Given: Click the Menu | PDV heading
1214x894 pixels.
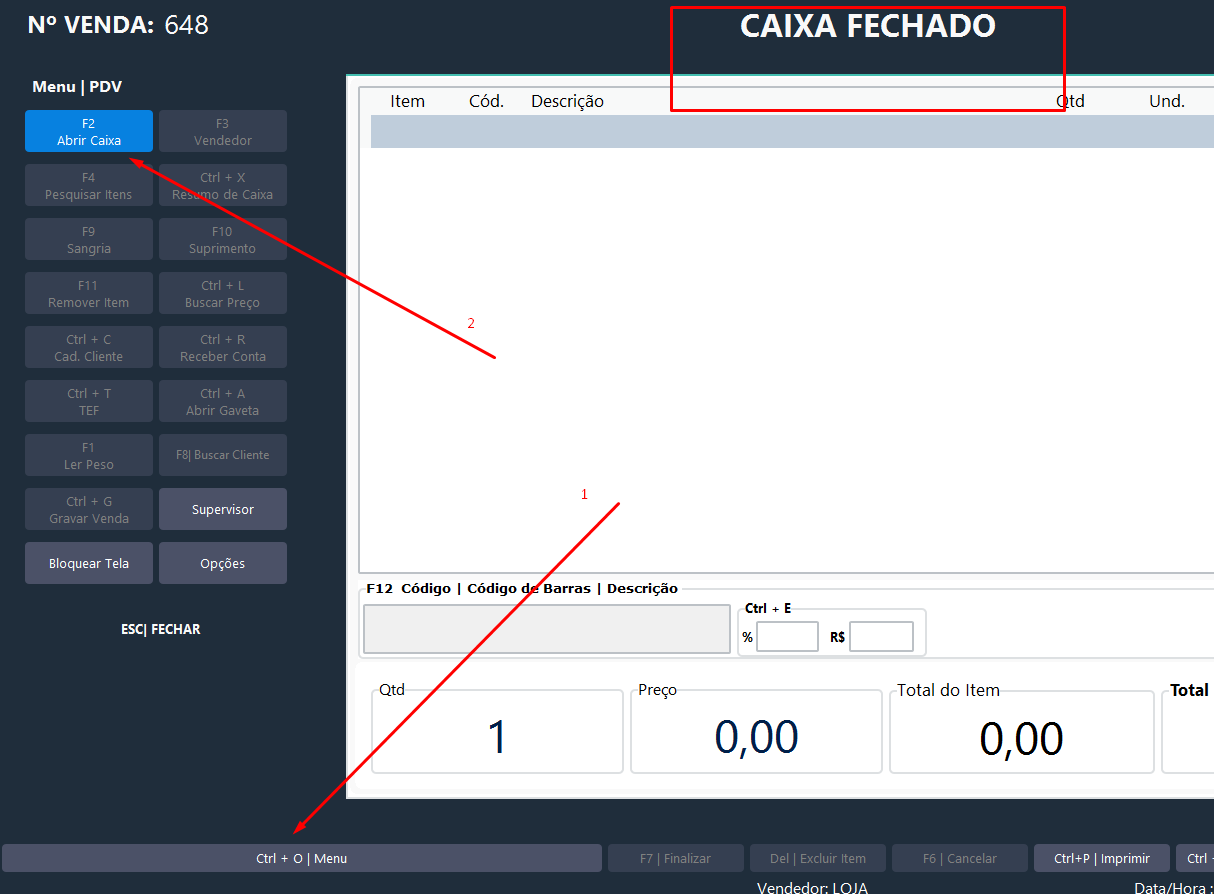Looking at the screenshot, I should [x=77, y=87].
